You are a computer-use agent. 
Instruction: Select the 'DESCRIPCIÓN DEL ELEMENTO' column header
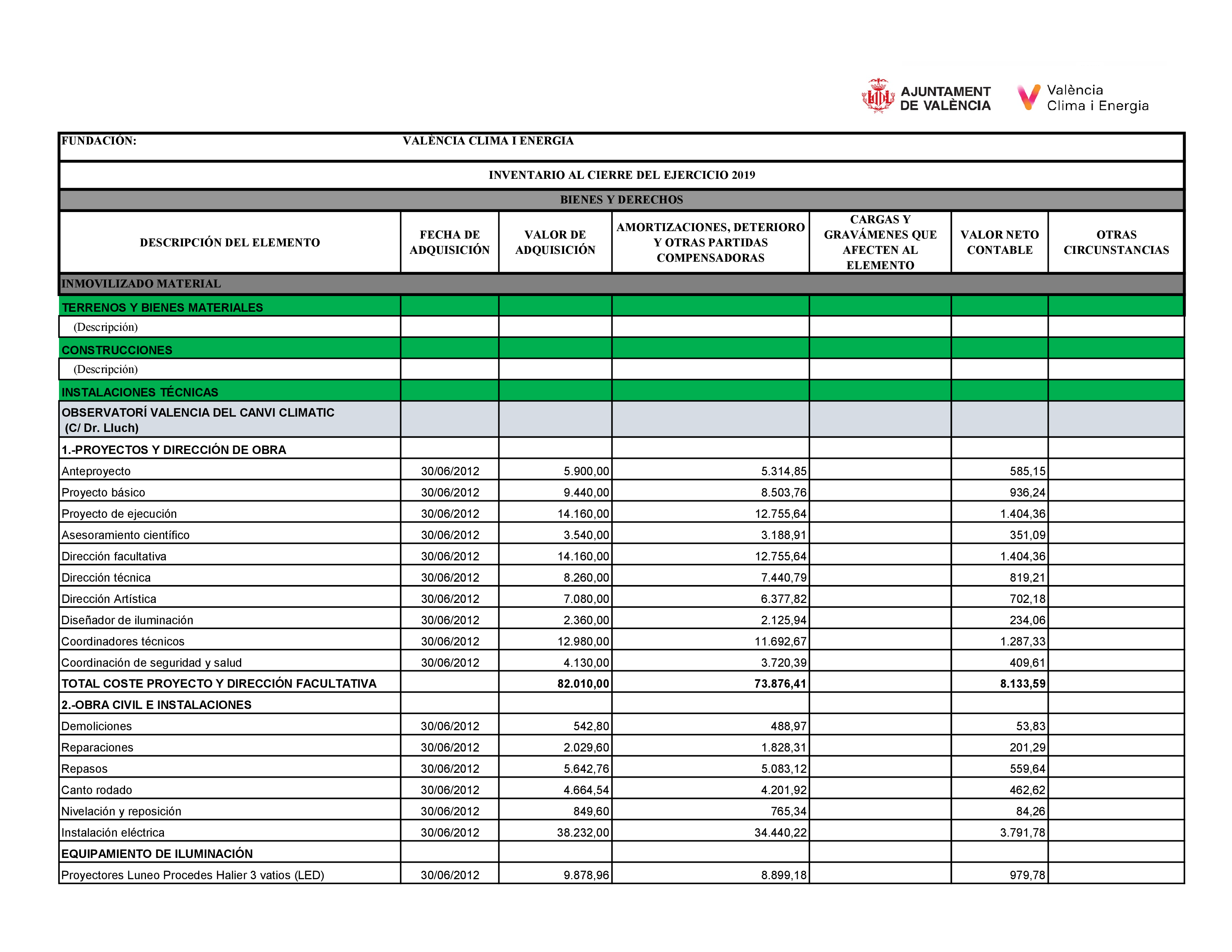coord(230,243)
